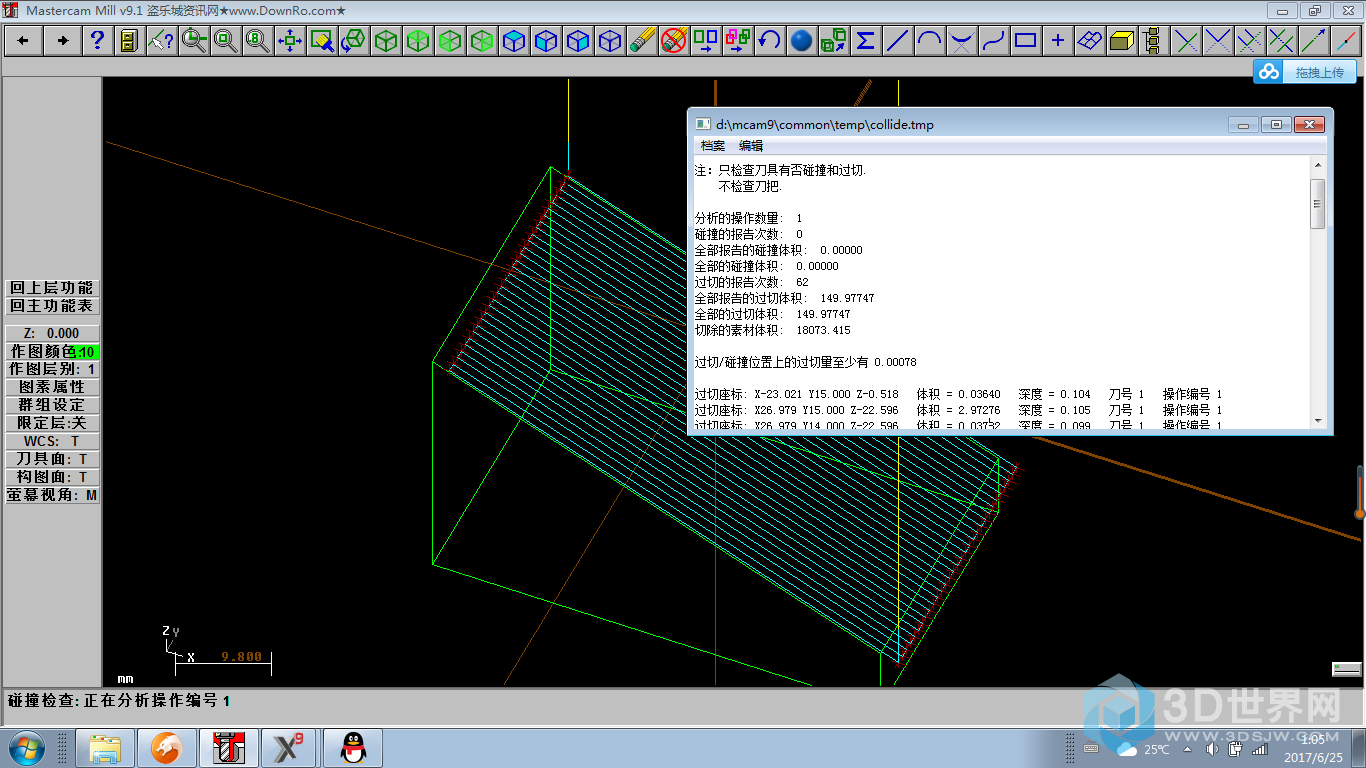Click the text 全部的过切体积: 149.97747
The height and width of the screenshot is (768, 1366).
[x=773, y=314]
